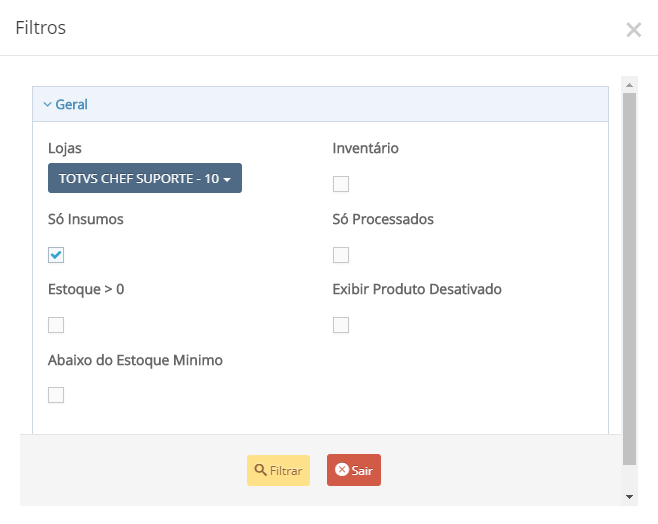Click the scrollbar down arrow
658x524 pixels.
(629, 497)
